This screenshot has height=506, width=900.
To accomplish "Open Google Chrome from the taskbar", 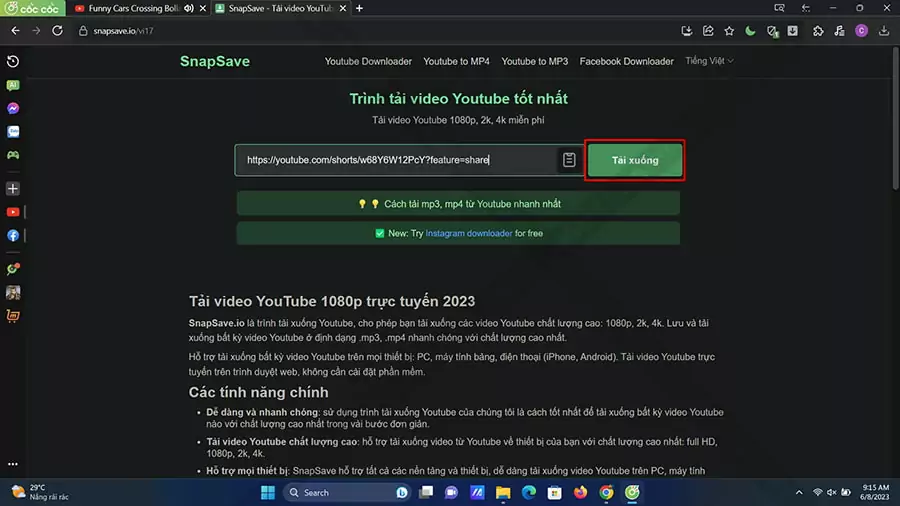I will (x=606, y=492).
